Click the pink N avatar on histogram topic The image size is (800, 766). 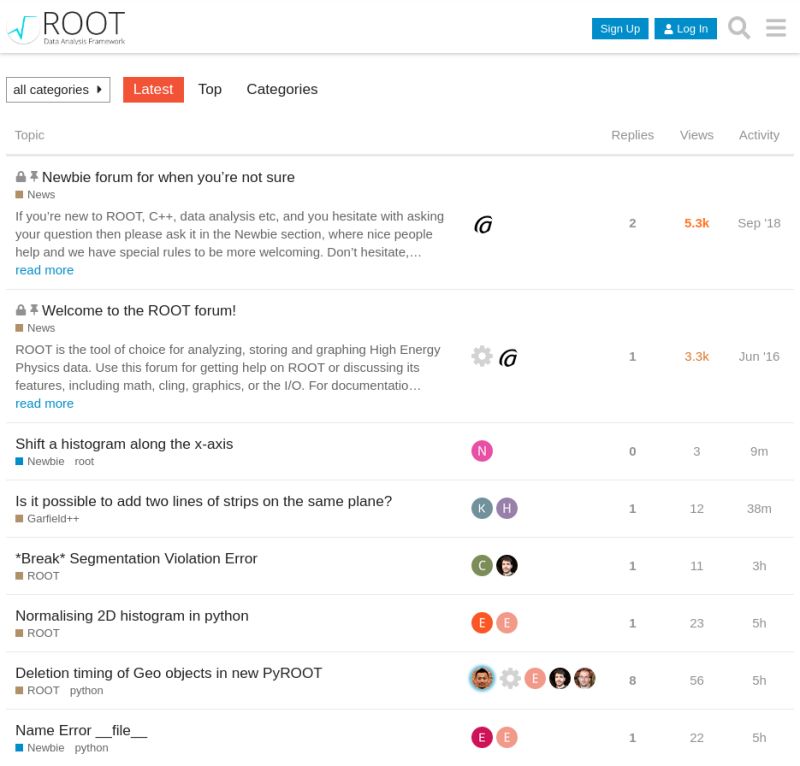[482, 451]
